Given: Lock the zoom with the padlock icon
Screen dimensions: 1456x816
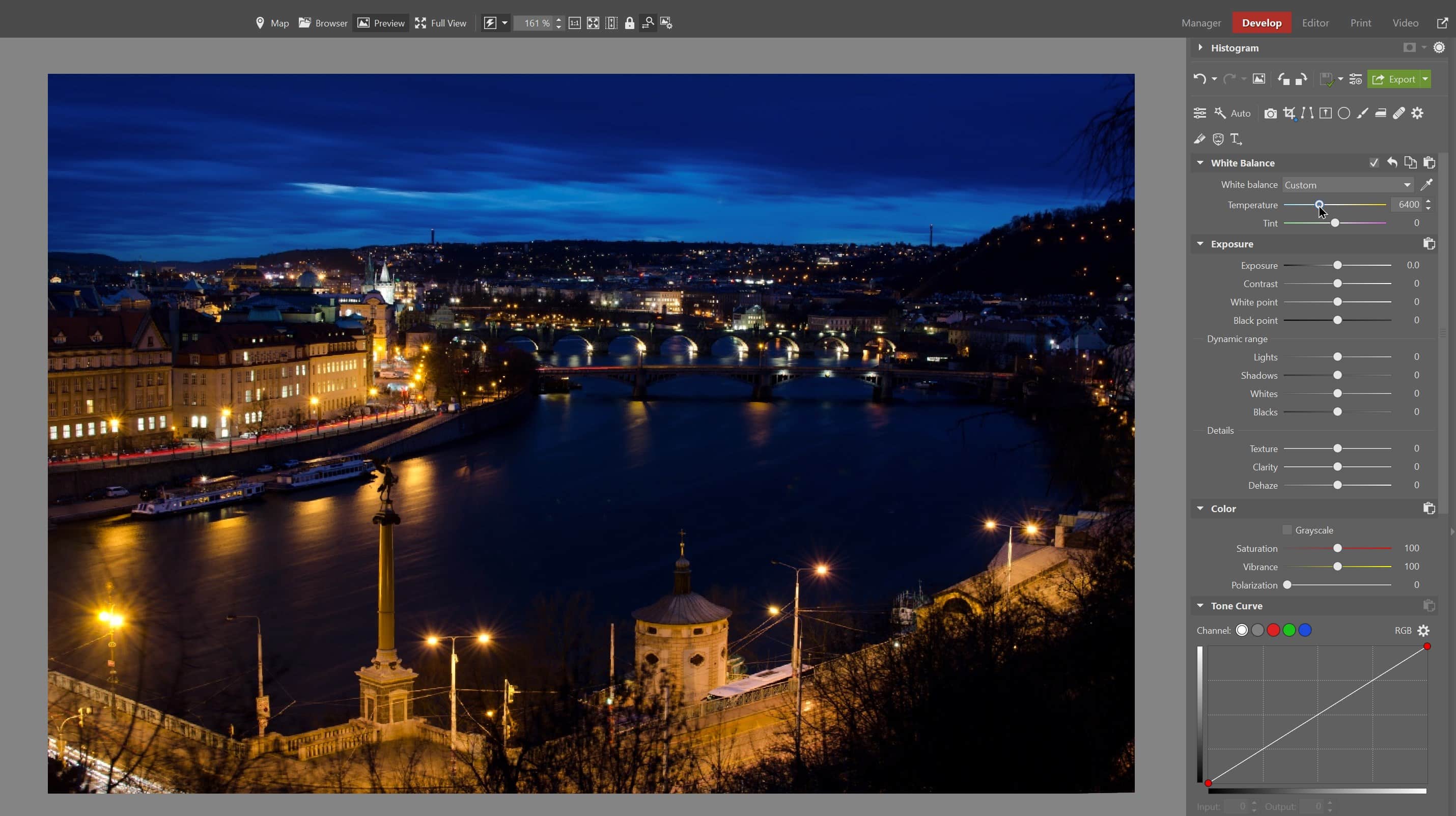Looking at the screenshot, I should pos(630,23).
